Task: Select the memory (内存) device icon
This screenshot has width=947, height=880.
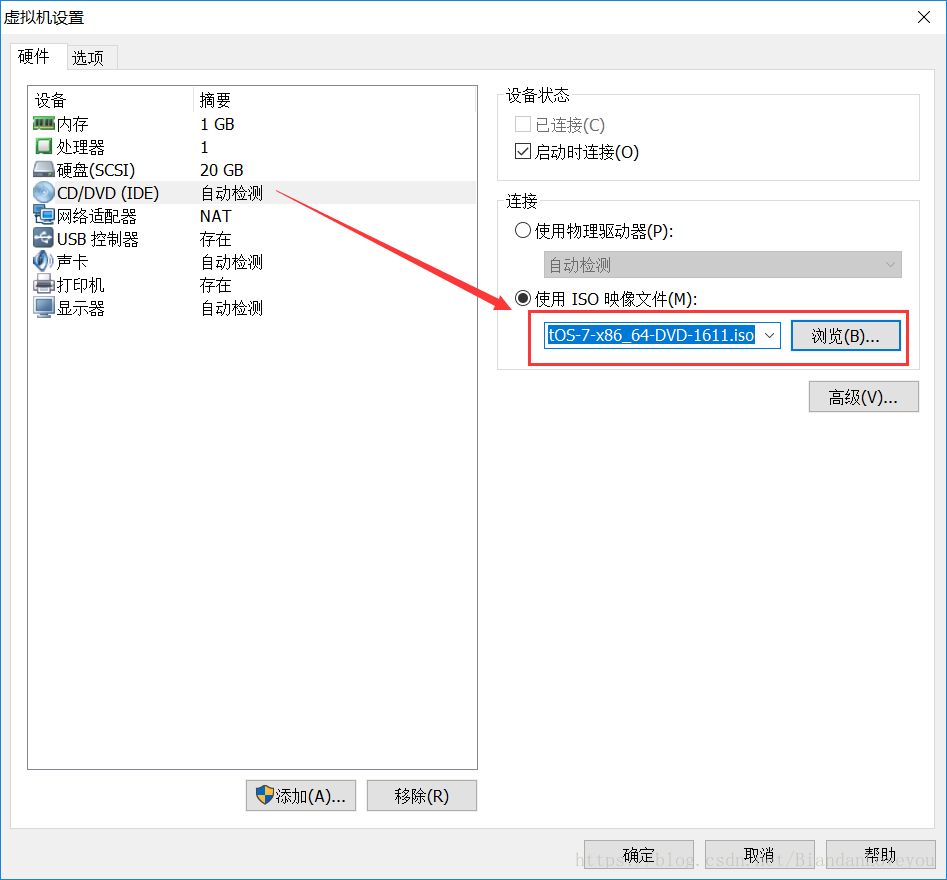Action: pyautogui.click(x=43, y=124)
